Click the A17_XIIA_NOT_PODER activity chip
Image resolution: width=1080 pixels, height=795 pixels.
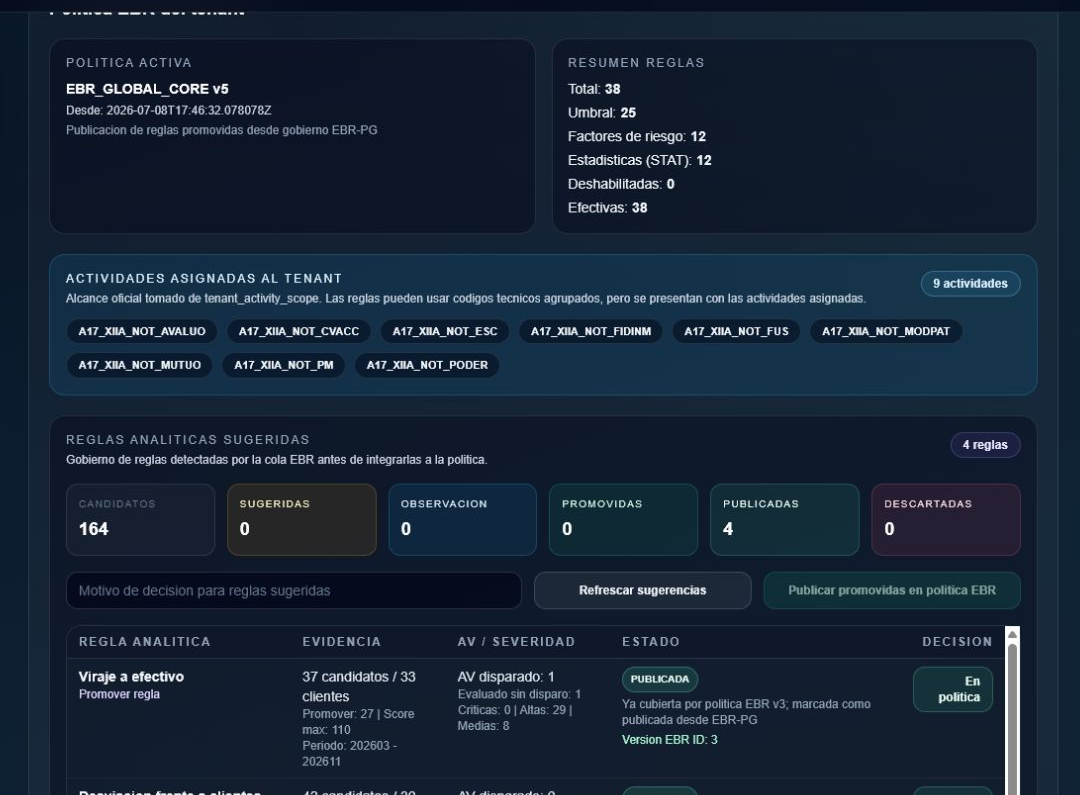coord(427,365)
